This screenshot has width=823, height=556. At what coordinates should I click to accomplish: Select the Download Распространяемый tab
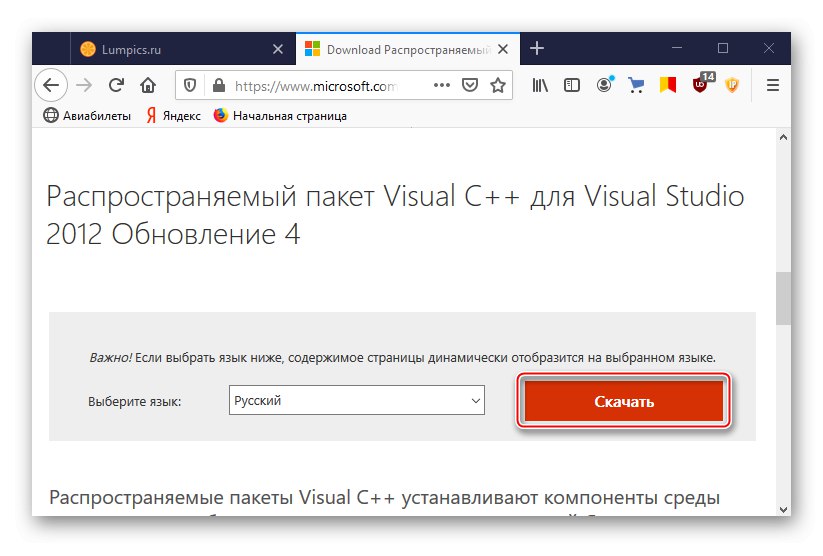408,49
